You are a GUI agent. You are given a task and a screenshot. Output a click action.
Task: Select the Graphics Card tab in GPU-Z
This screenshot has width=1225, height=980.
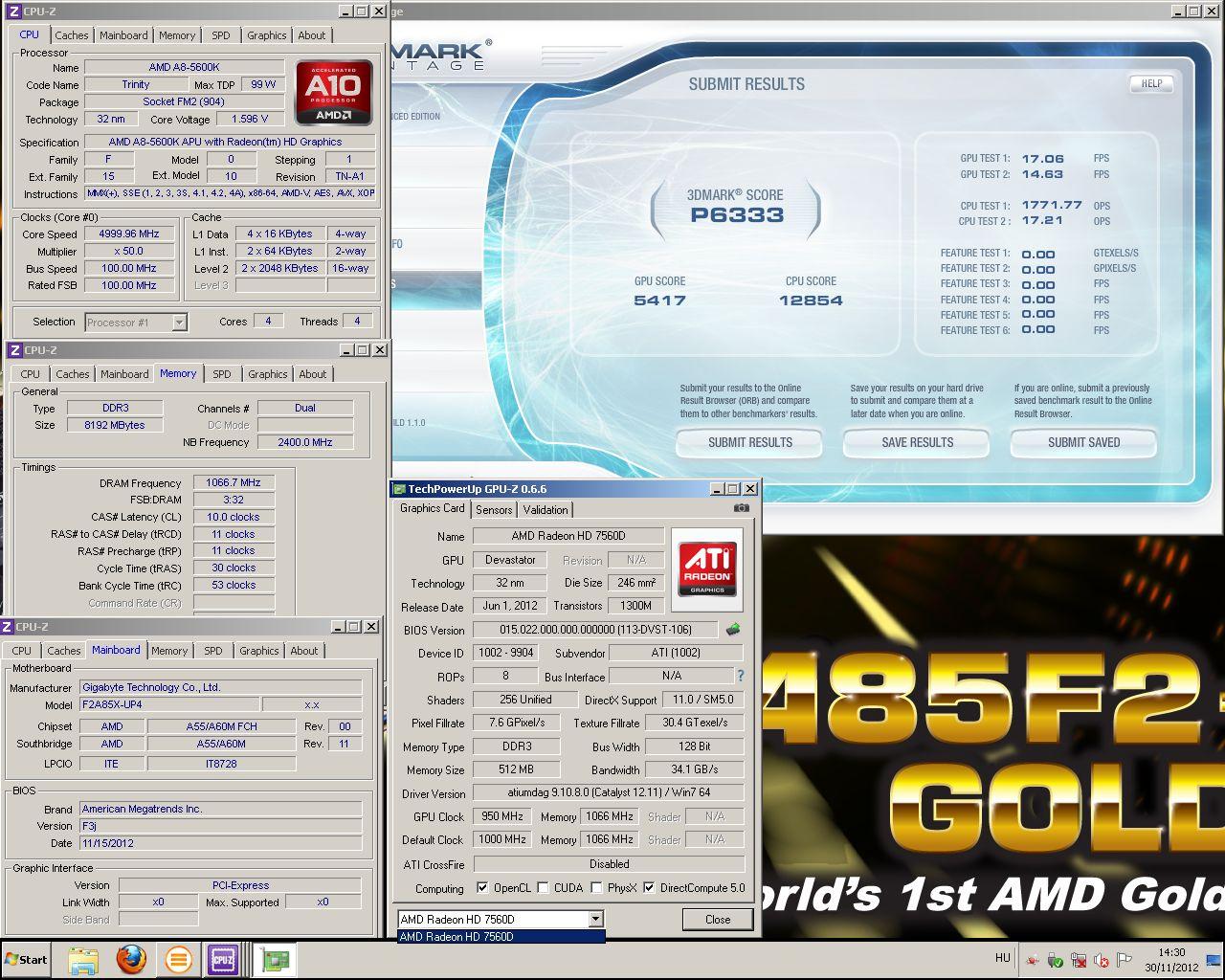pyautogui.click(x=432, y=508)
